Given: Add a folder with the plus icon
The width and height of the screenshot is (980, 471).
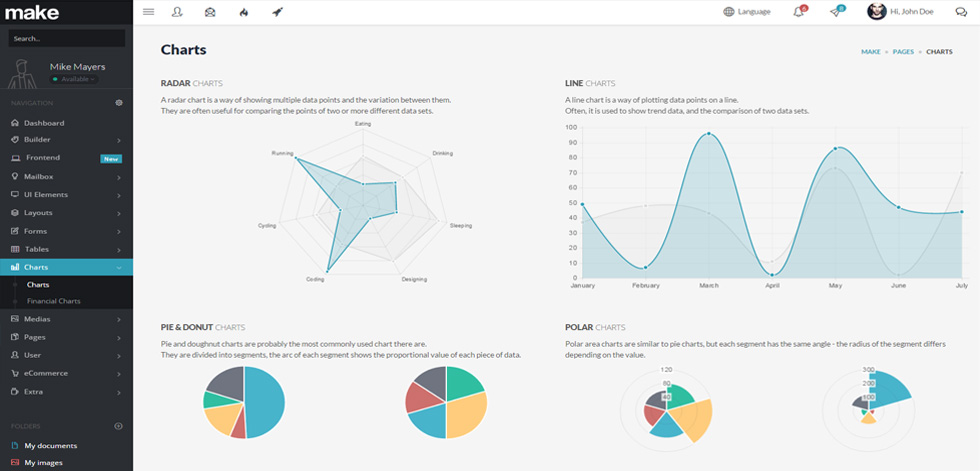Looking at the screenshot, I should [x=119, y=426].
